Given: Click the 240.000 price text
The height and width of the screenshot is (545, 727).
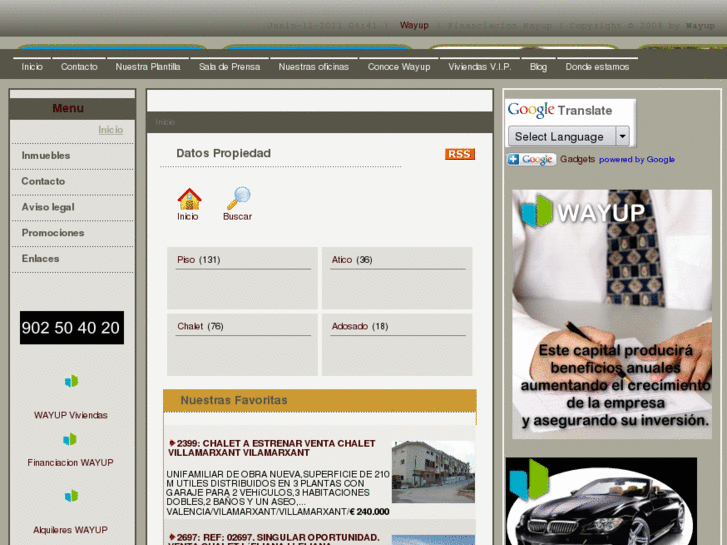Looking at the screenshot, I should point(370,512).
